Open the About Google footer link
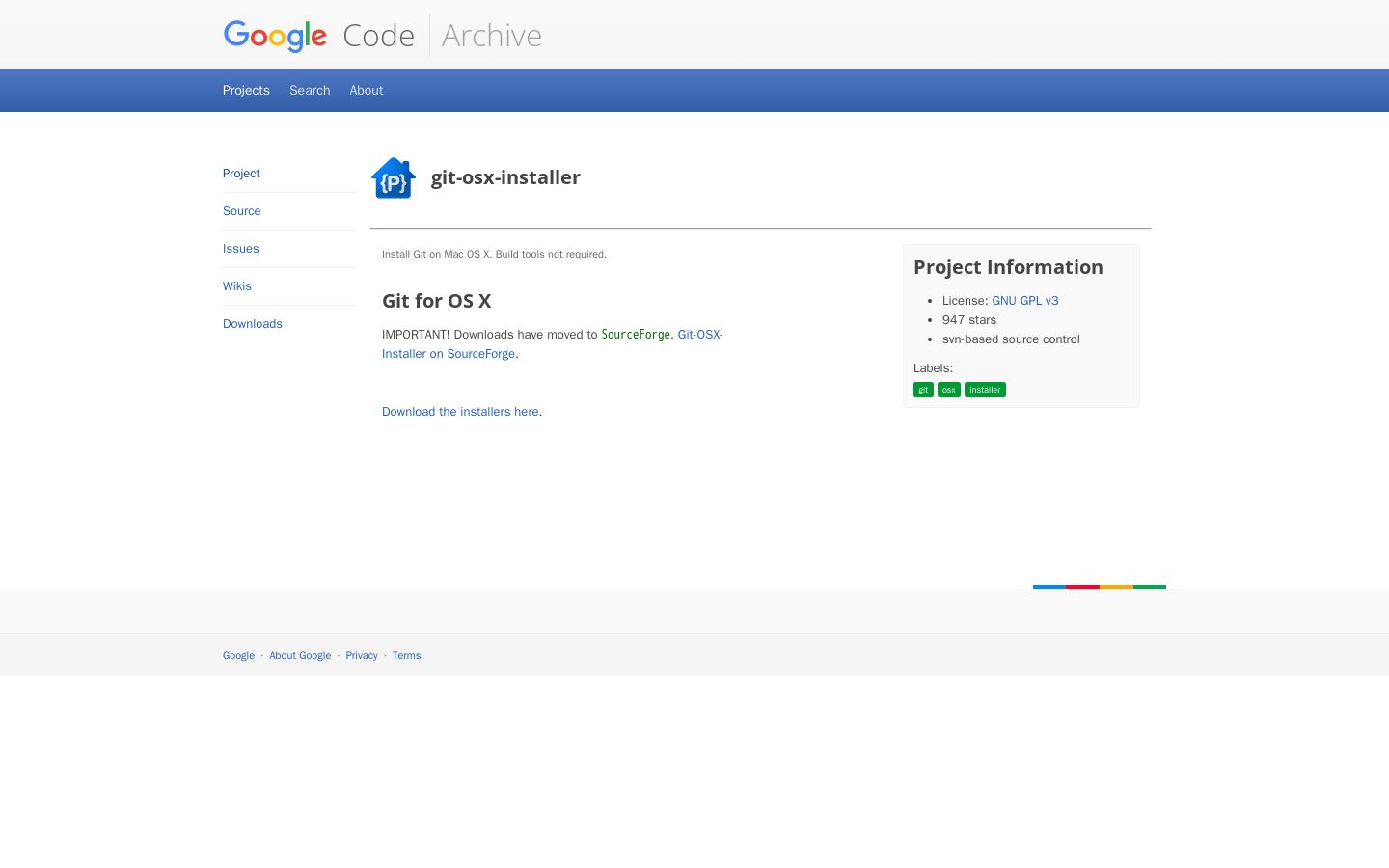Viewport: 1389px width, 868px height. click(300, 656)
